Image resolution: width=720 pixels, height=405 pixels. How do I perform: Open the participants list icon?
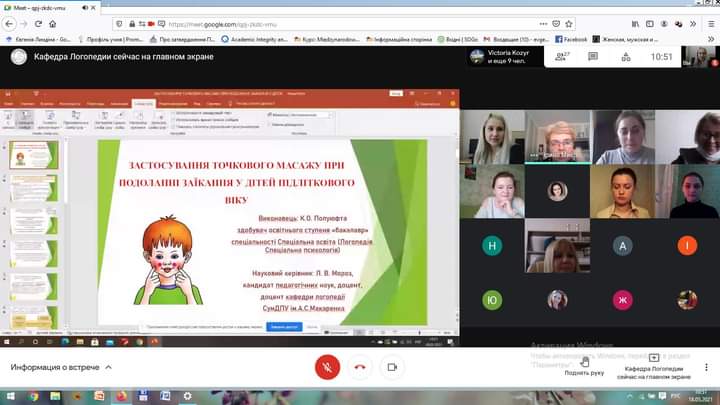tap(562, 56)
